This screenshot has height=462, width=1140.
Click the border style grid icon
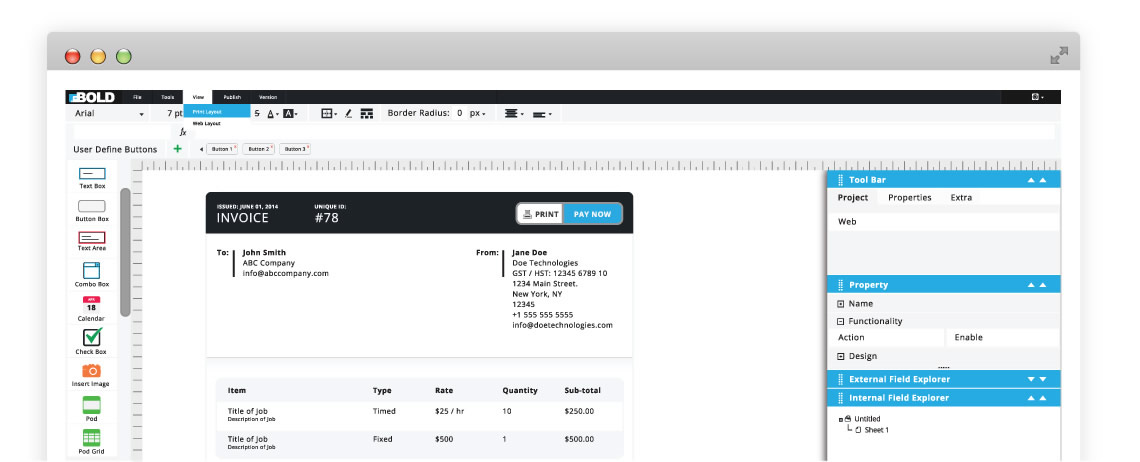[x=367, y=113]
